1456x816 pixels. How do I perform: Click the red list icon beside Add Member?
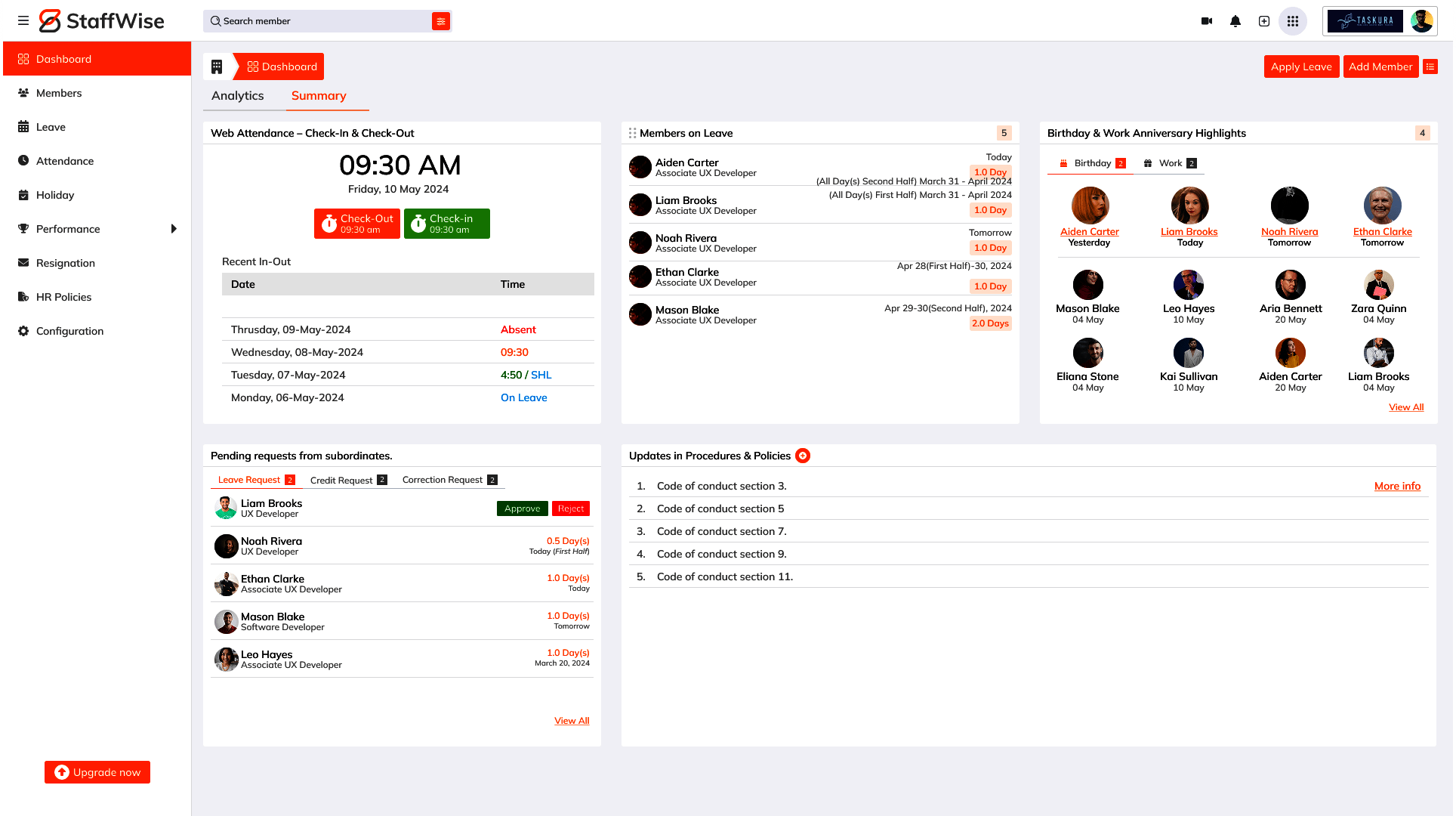1430,66
